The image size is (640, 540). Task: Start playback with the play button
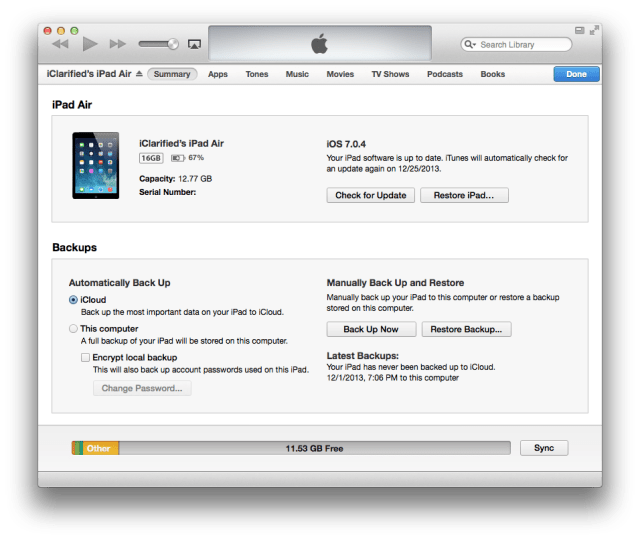90,44
